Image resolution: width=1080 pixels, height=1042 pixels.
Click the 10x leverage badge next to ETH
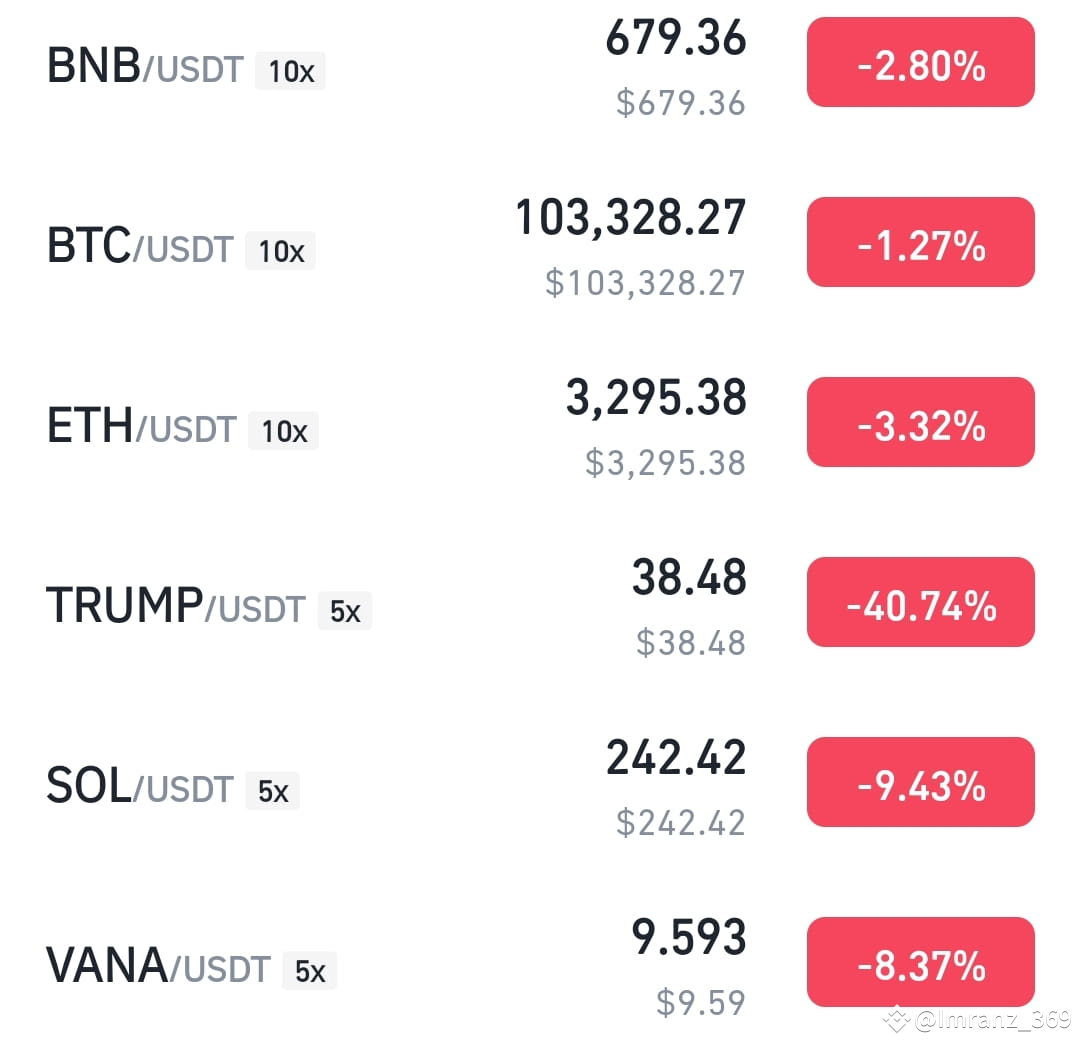[x=283, y=431]
